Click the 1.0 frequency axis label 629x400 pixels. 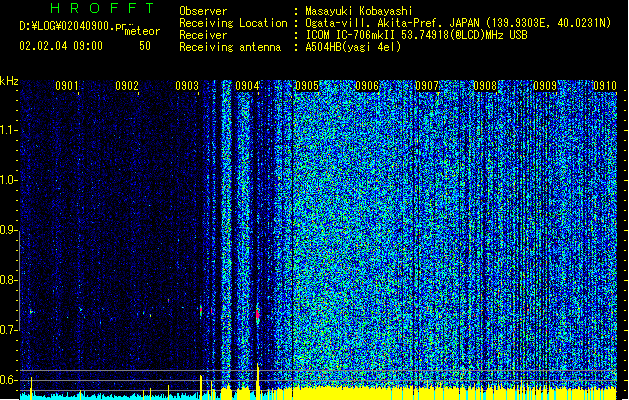(8, 180)
